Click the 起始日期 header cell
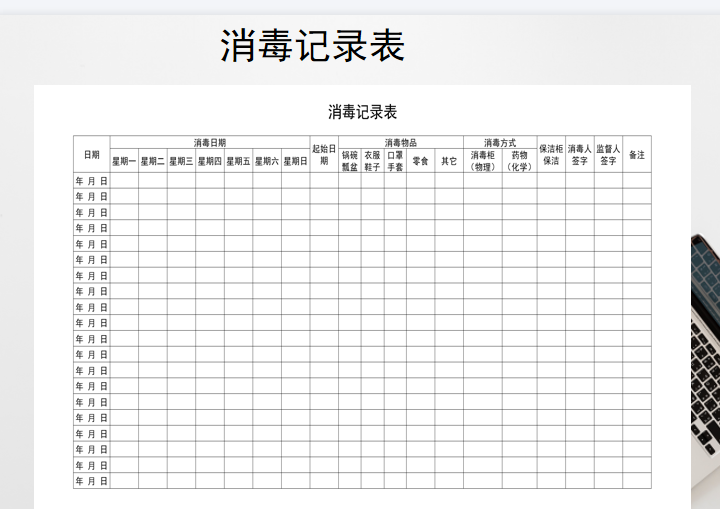 pos(324,155)
